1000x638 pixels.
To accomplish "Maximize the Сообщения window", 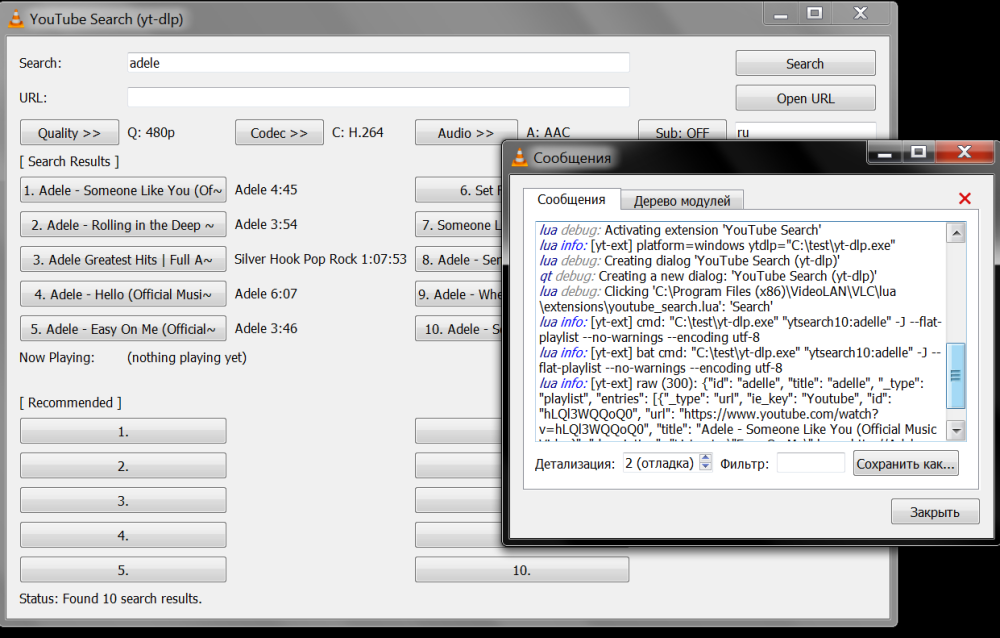I will pos(918,152).
